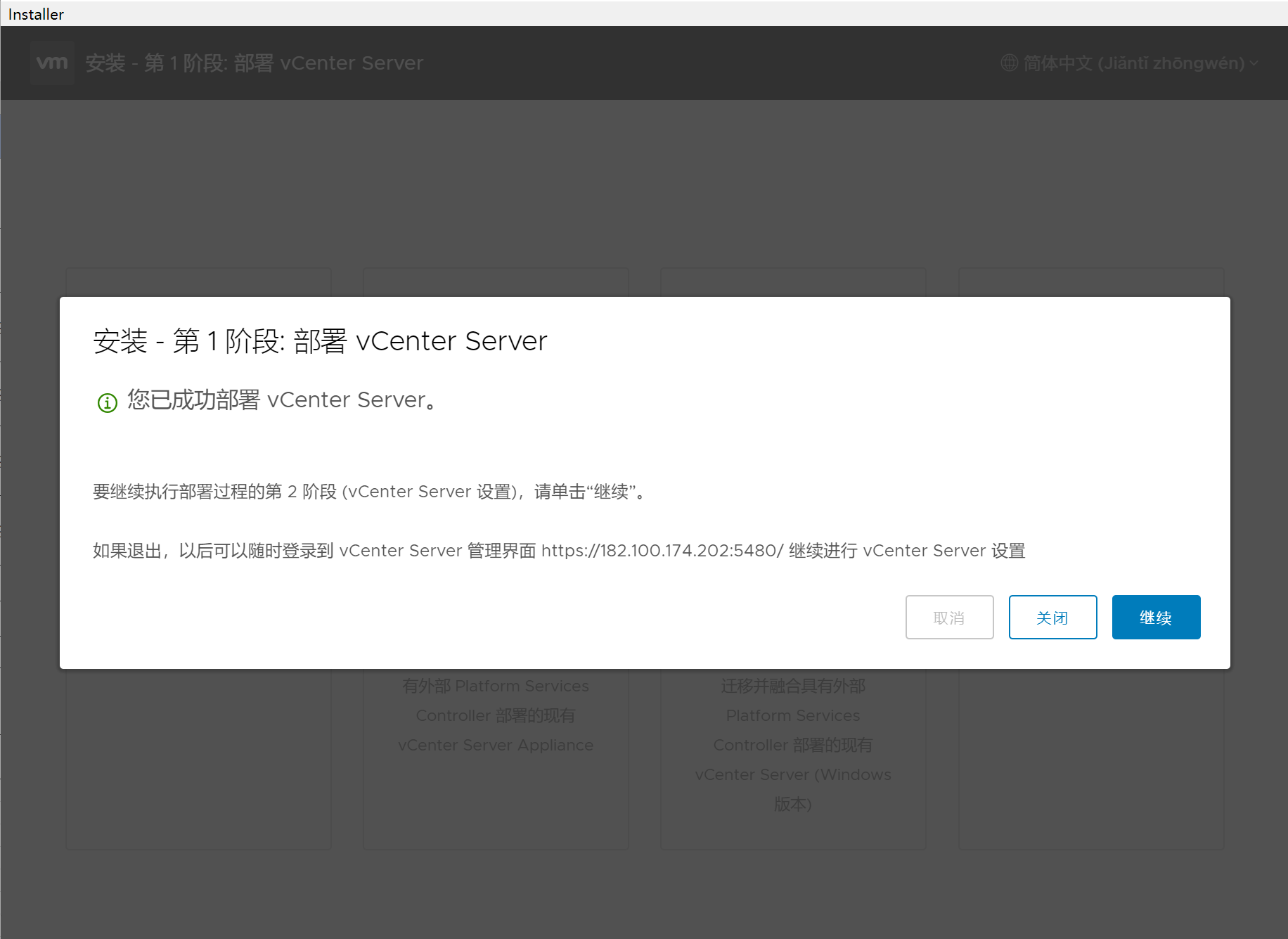Screen dimensions: 1288x939
Task: Select the 有外部 Platform Services card text
Action: 495,686
